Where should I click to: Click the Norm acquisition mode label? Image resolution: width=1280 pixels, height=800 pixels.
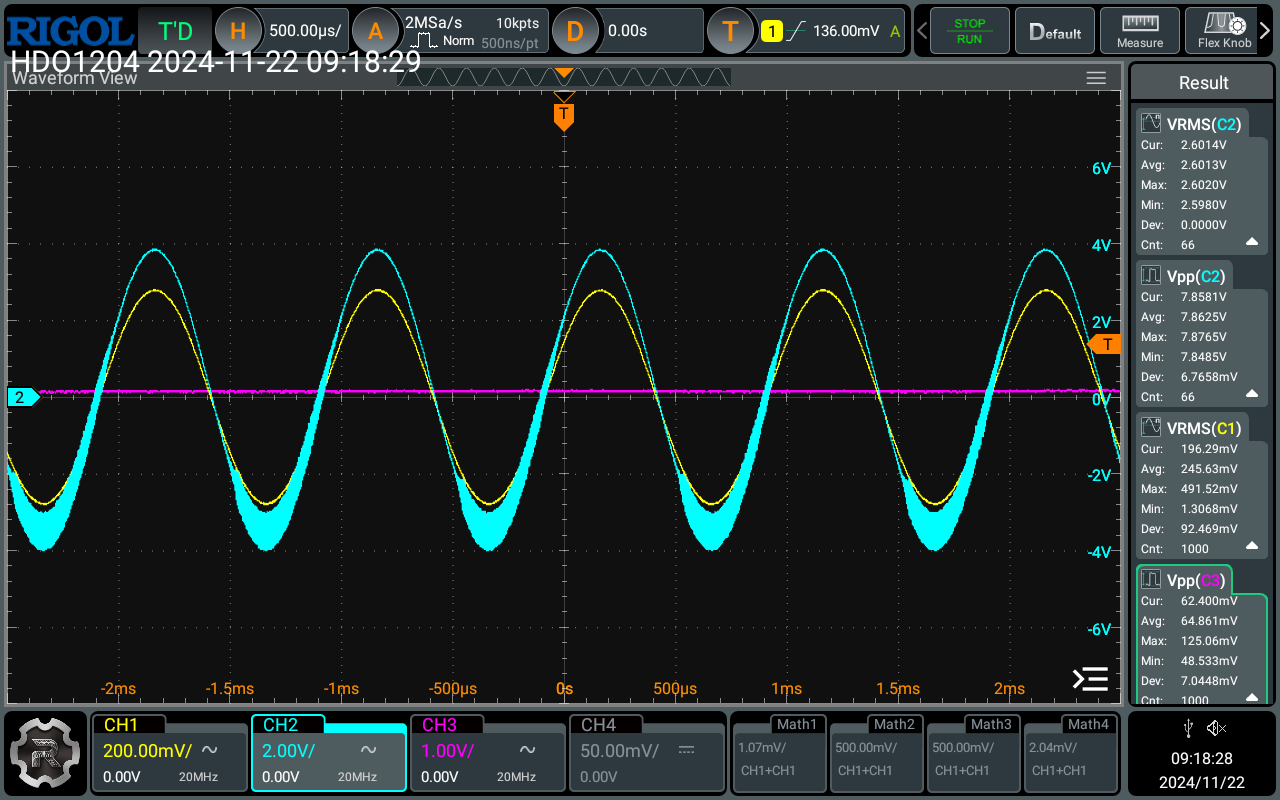[x=458, y=41]
